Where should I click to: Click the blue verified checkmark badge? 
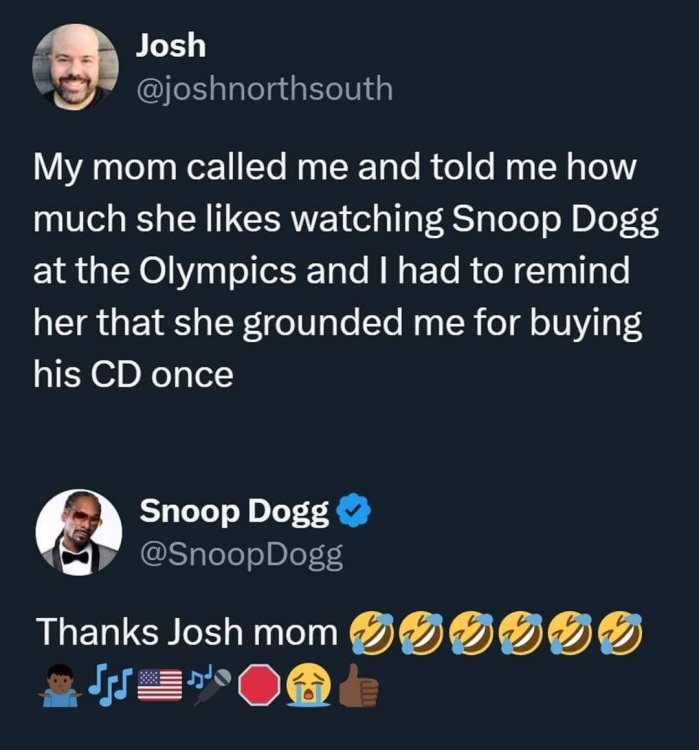pyautogui.click(x=354, y=510)
